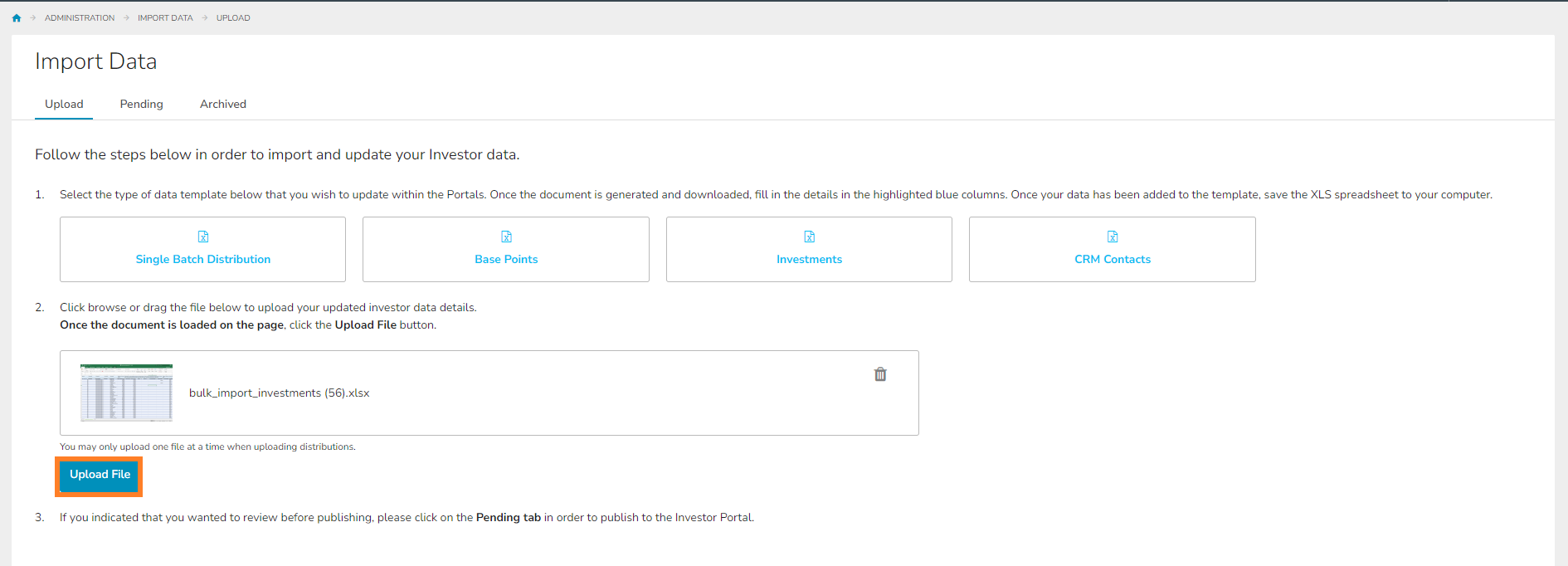1568x566 pixels.
Task: Click the spreadsheet icon above Single Batch Distribution
Action: 203,237
